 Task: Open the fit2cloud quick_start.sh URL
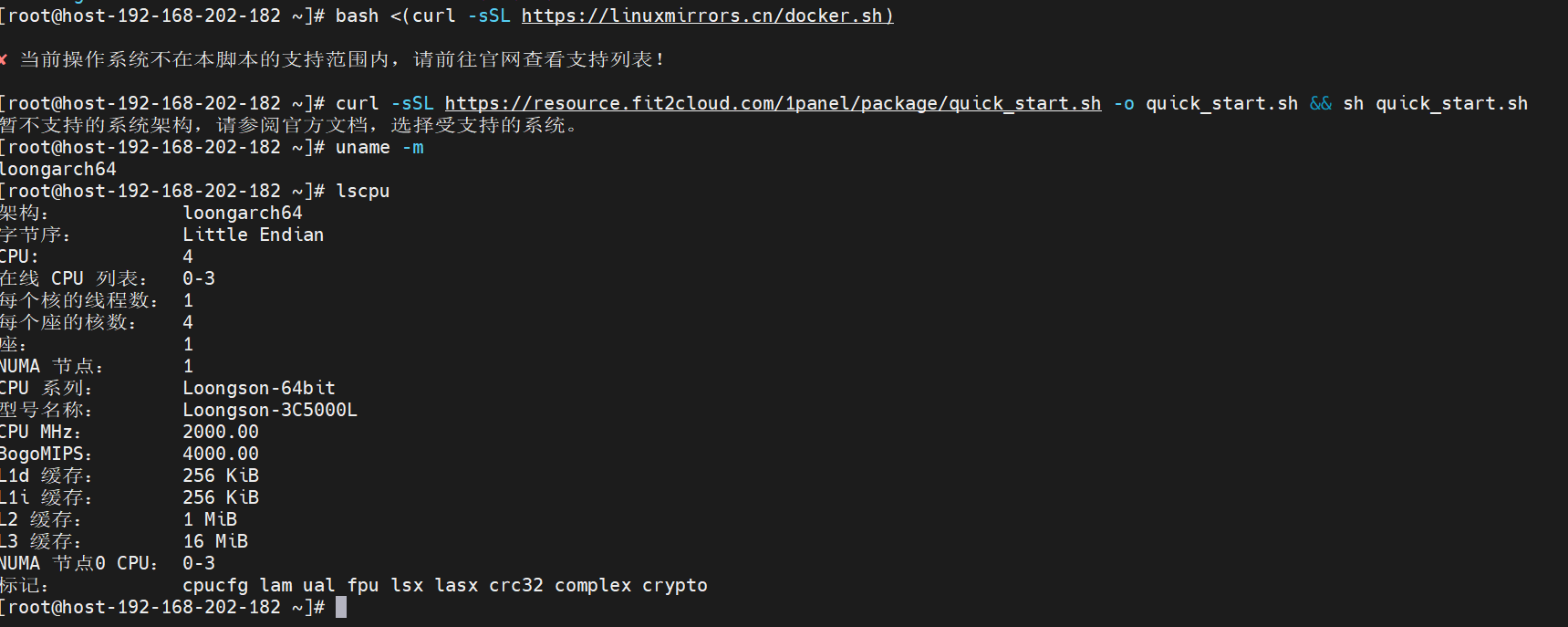pyautogui.click(x=773, y=103)
